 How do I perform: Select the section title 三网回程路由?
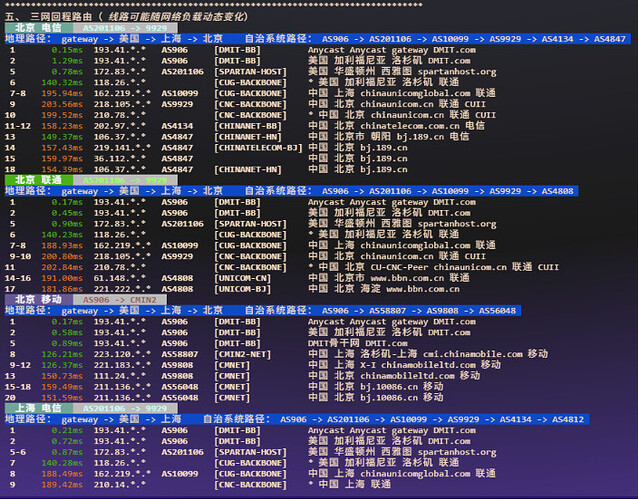click(61, 17)
